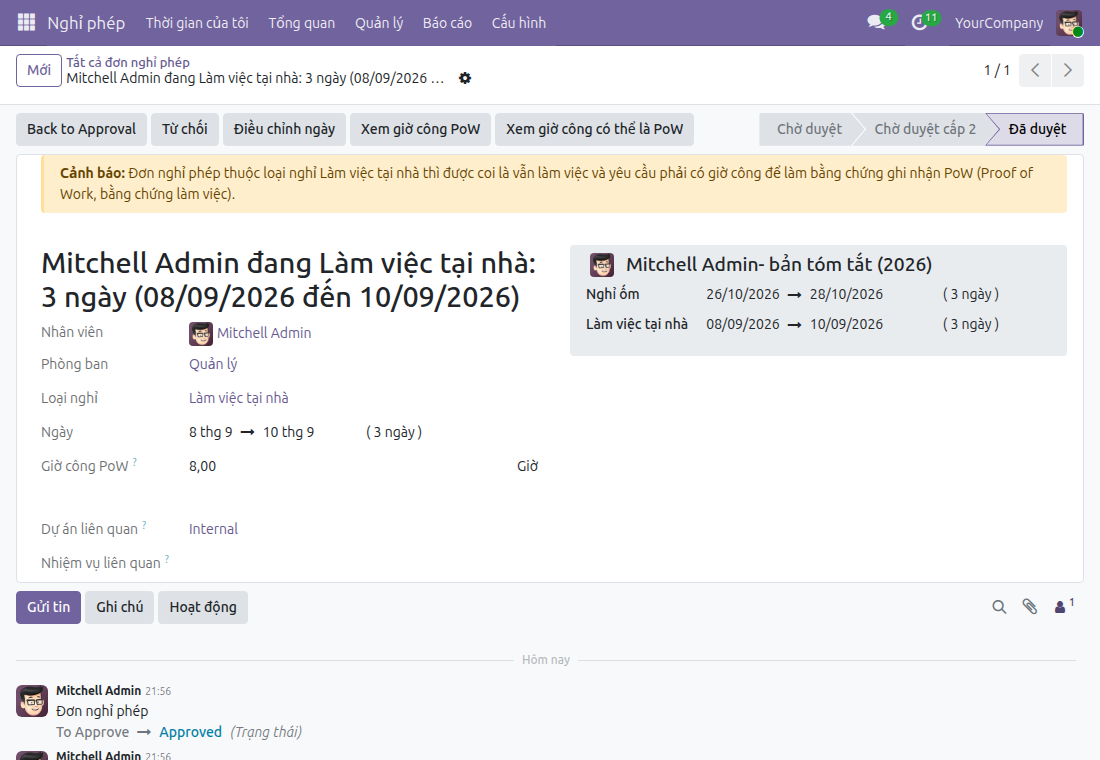The height and width of the screenshot is (760, 1100).
Task: Click Back to Approval button
Action: tap(81, 129)
